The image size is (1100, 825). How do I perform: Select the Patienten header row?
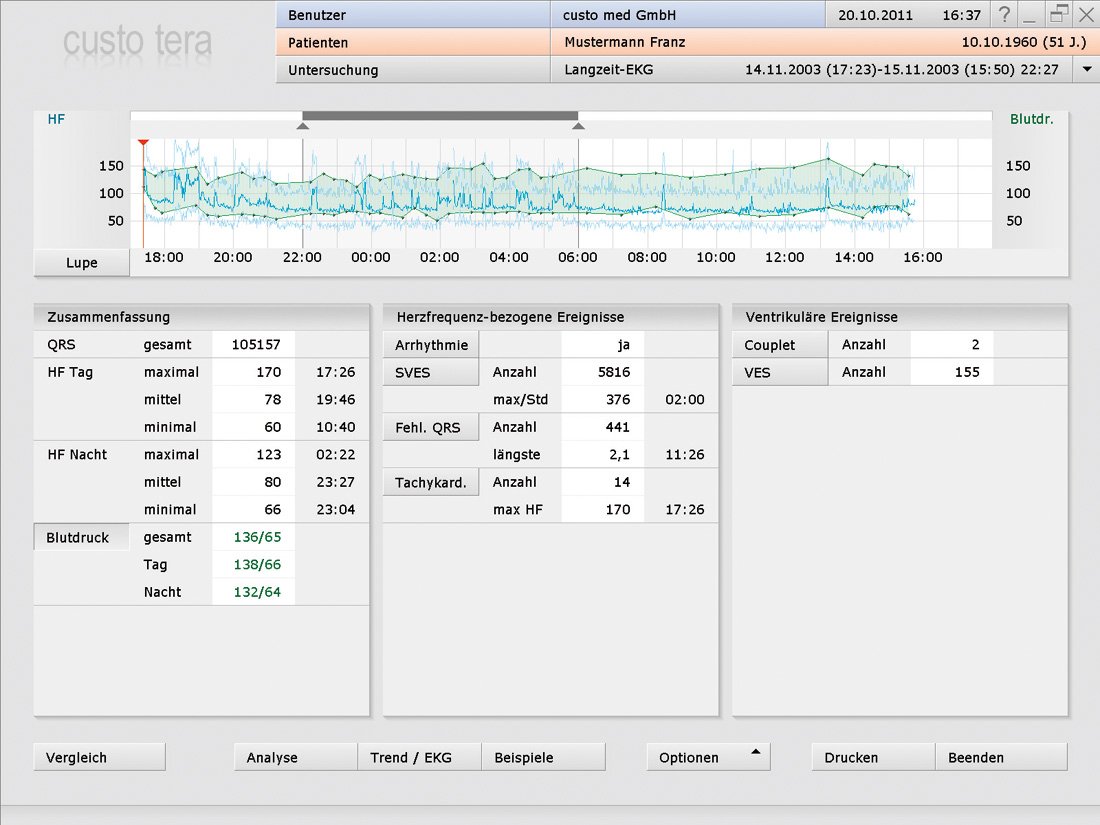pyautogui.click(x=413, y=43)
